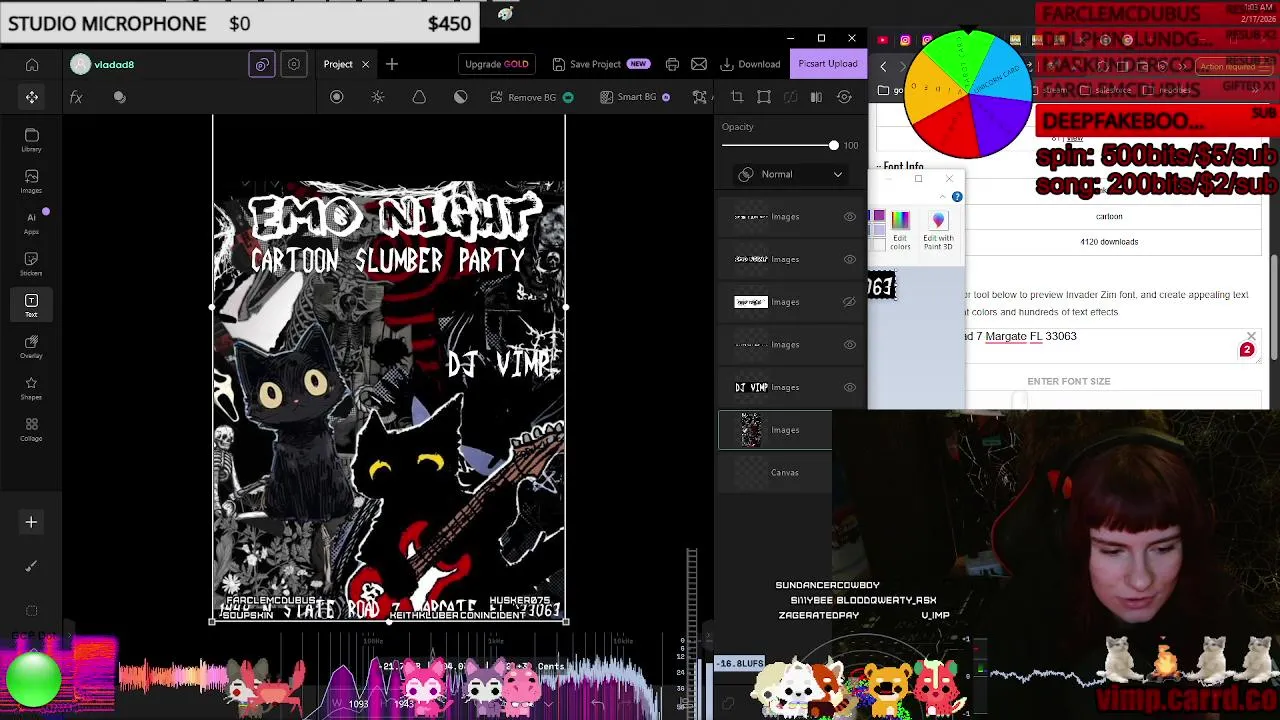Close the Project tab
Screen dimensions: 1280x720
point(365,64)
